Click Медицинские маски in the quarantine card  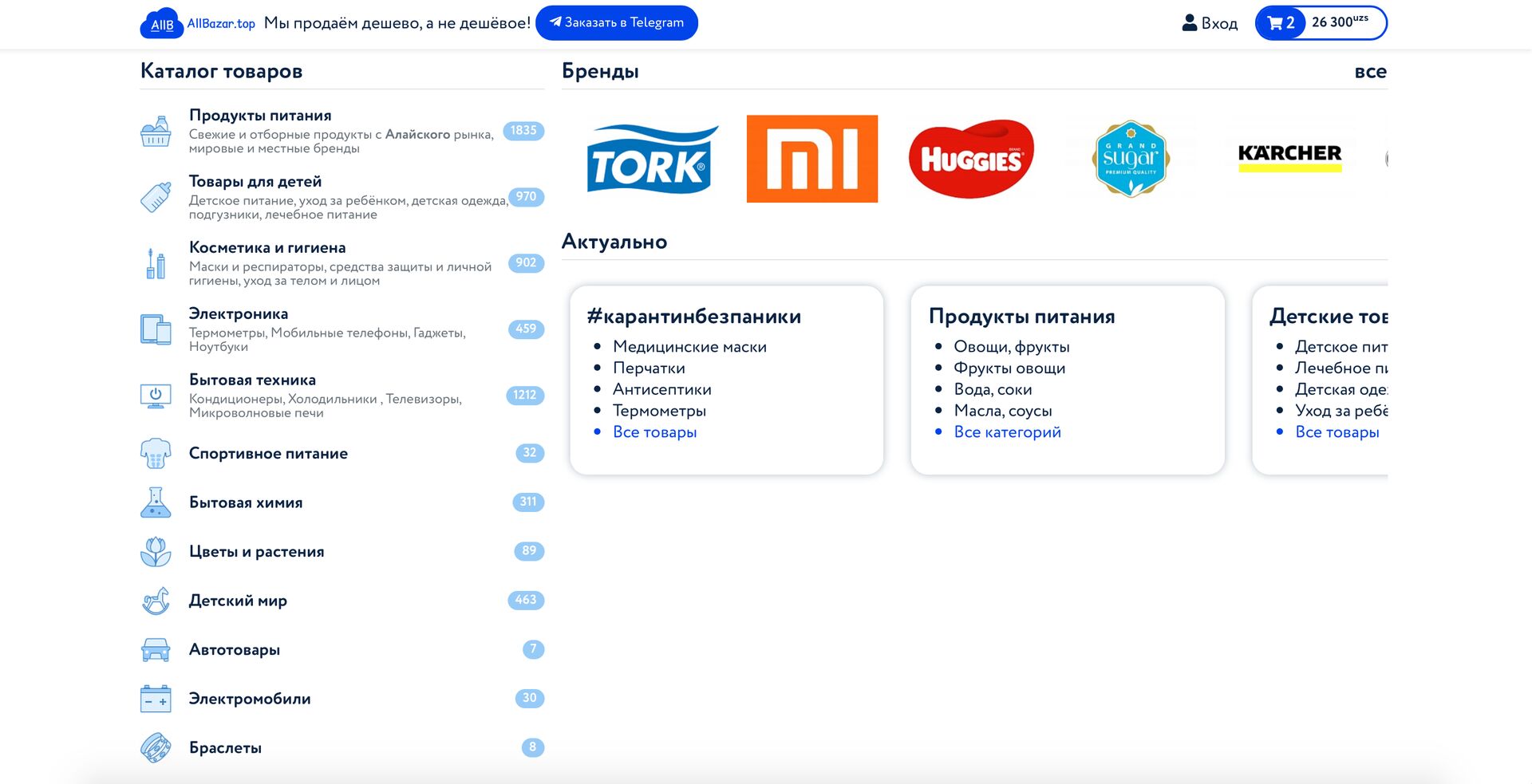coord(689,347)
